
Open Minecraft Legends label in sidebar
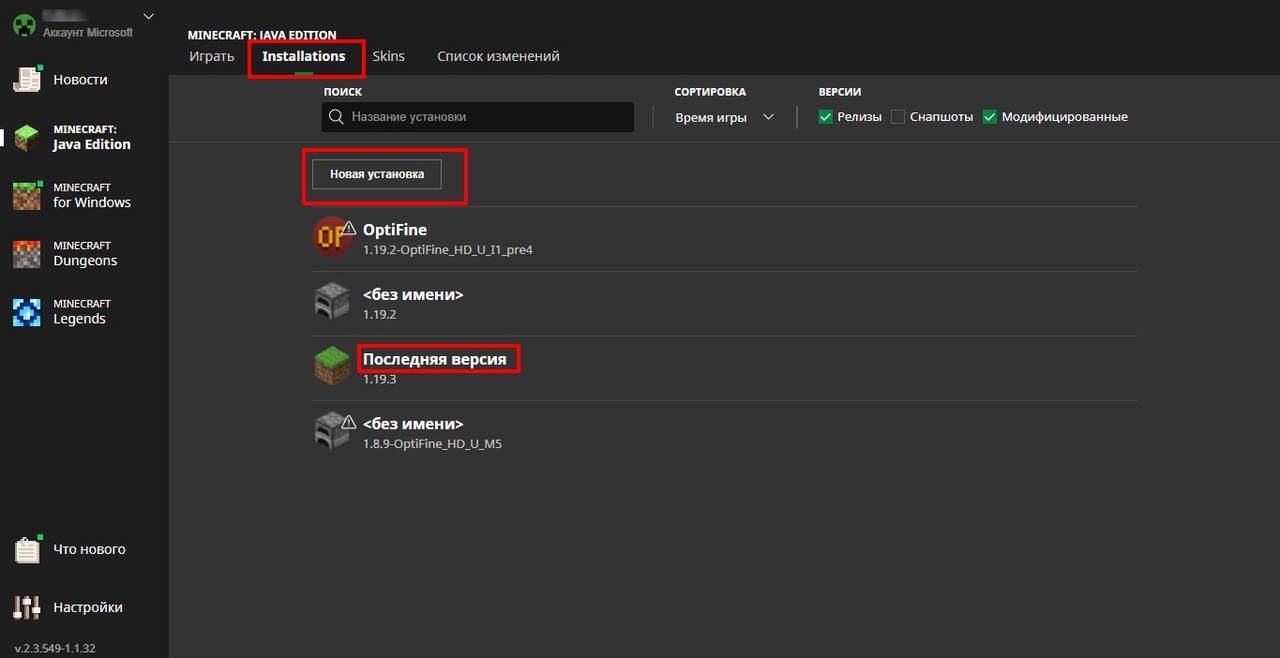[81, 312]
